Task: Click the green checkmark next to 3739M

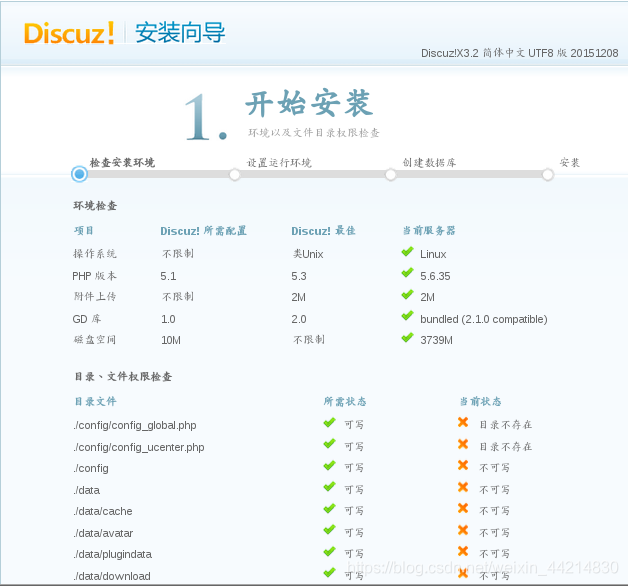Action: pyautogui.click(x=407, y=338)
